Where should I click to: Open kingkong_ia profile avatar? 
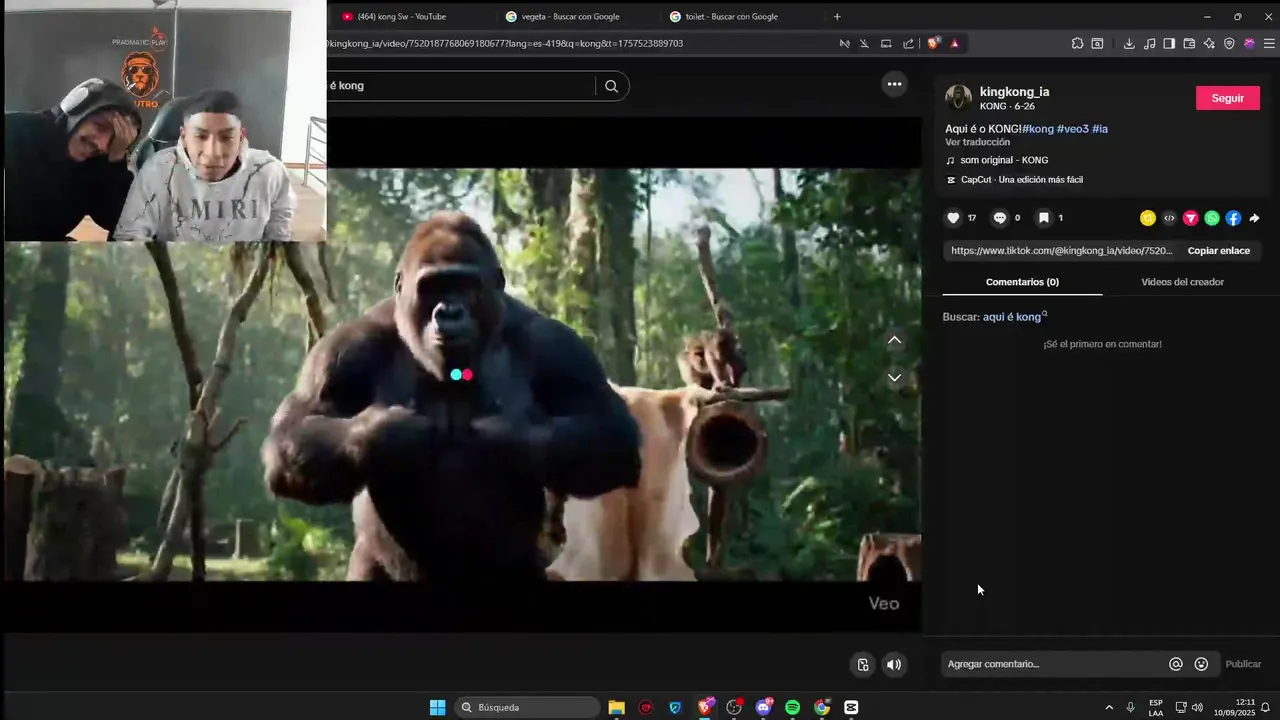958,97
